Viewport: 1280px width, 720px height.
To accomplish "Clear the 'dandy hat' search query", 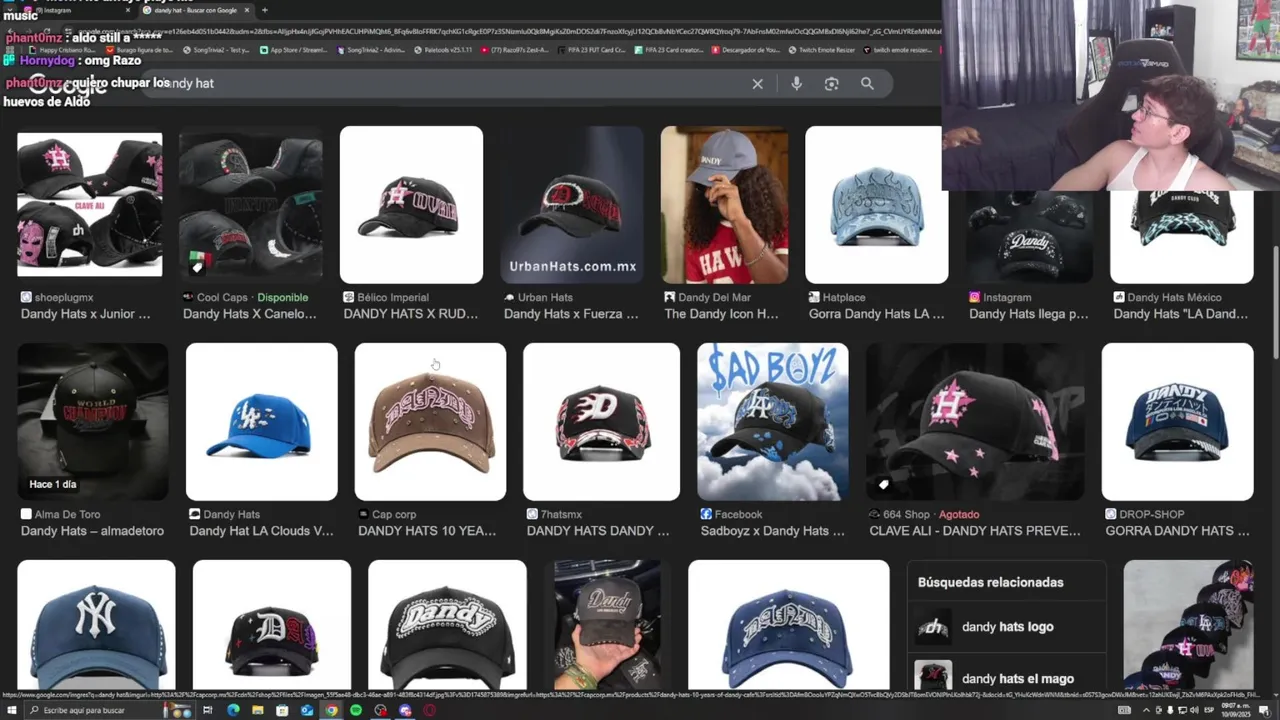I will tap(757, 84).
